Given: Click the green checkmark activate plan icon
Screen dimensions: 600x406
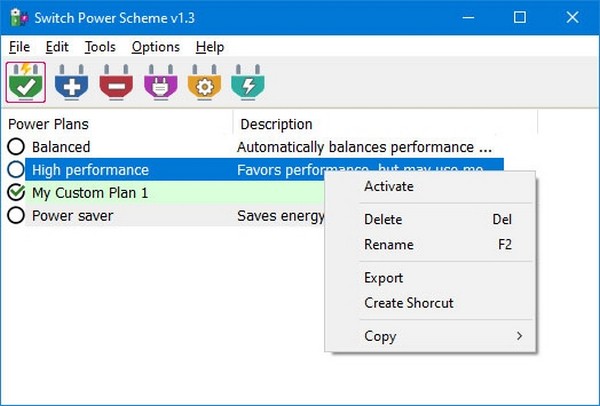Looking at the screenshot, I should 27,84.
